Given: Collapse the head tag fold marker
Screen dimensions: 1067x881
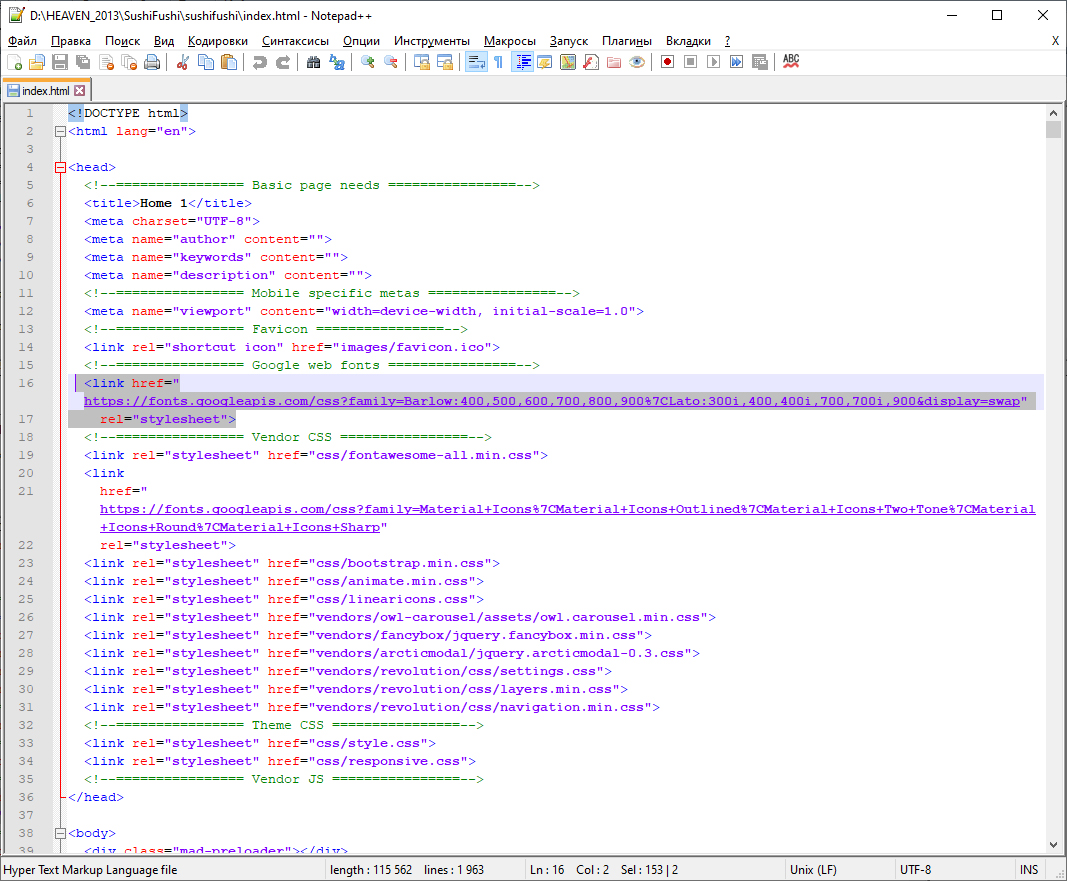Looking at the screenshot, I should coord(60,168).
